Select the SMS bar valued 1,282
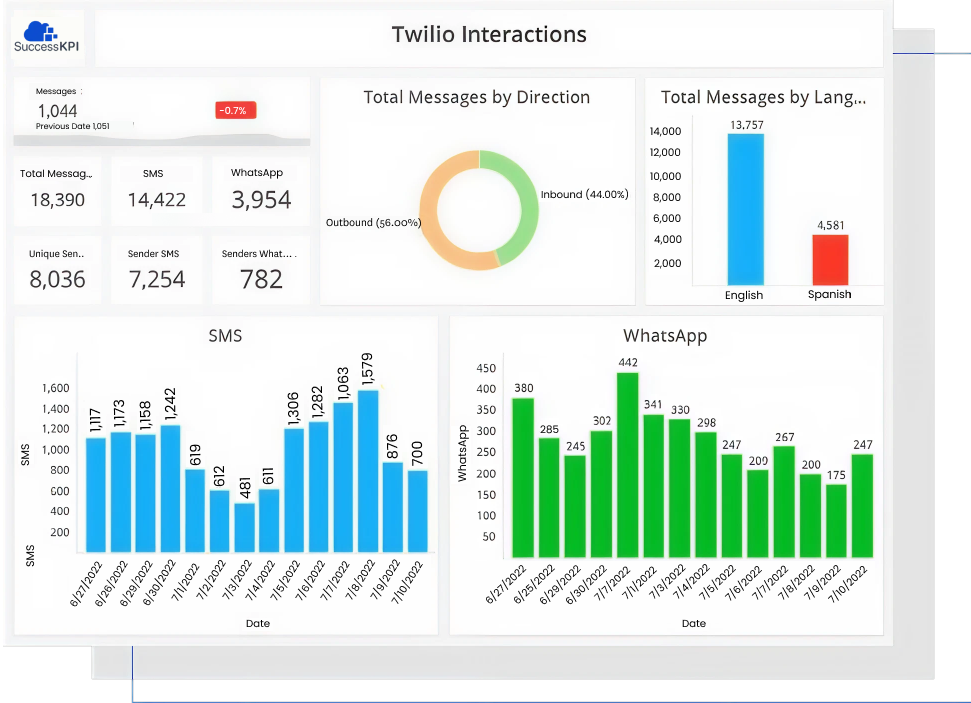 (319, 487)
